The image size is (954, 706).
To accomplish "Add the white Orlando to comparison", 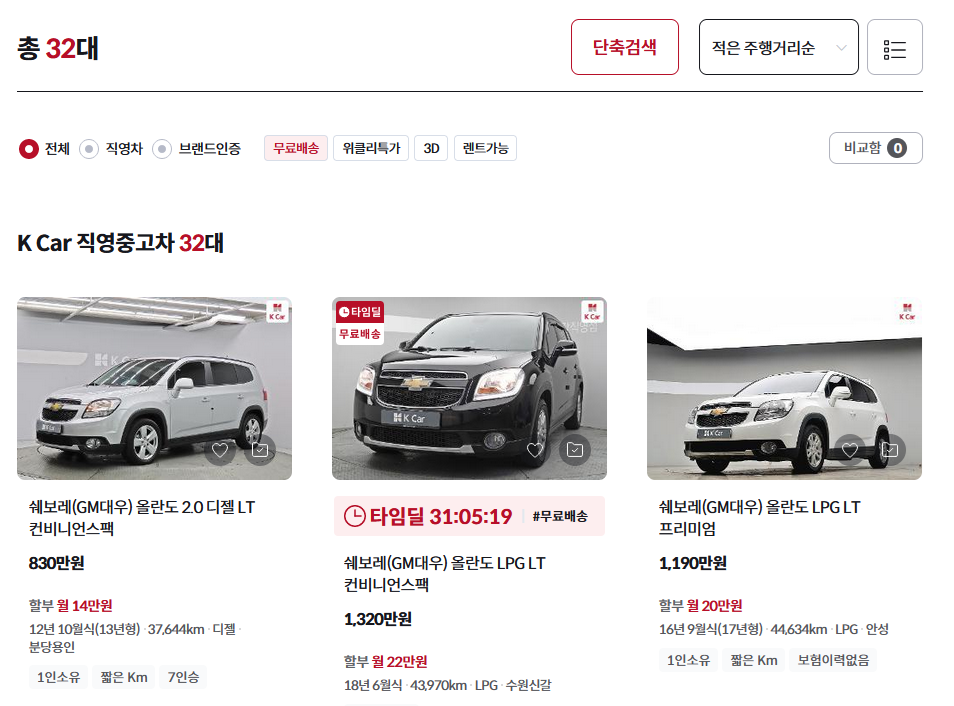I will 889,451.
